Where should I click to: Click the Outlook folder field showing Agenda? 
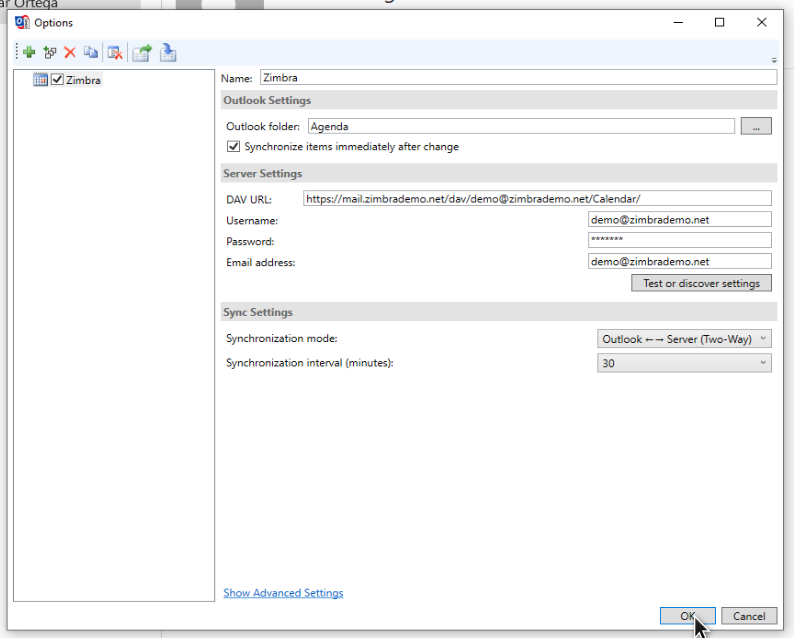point(521,126)
